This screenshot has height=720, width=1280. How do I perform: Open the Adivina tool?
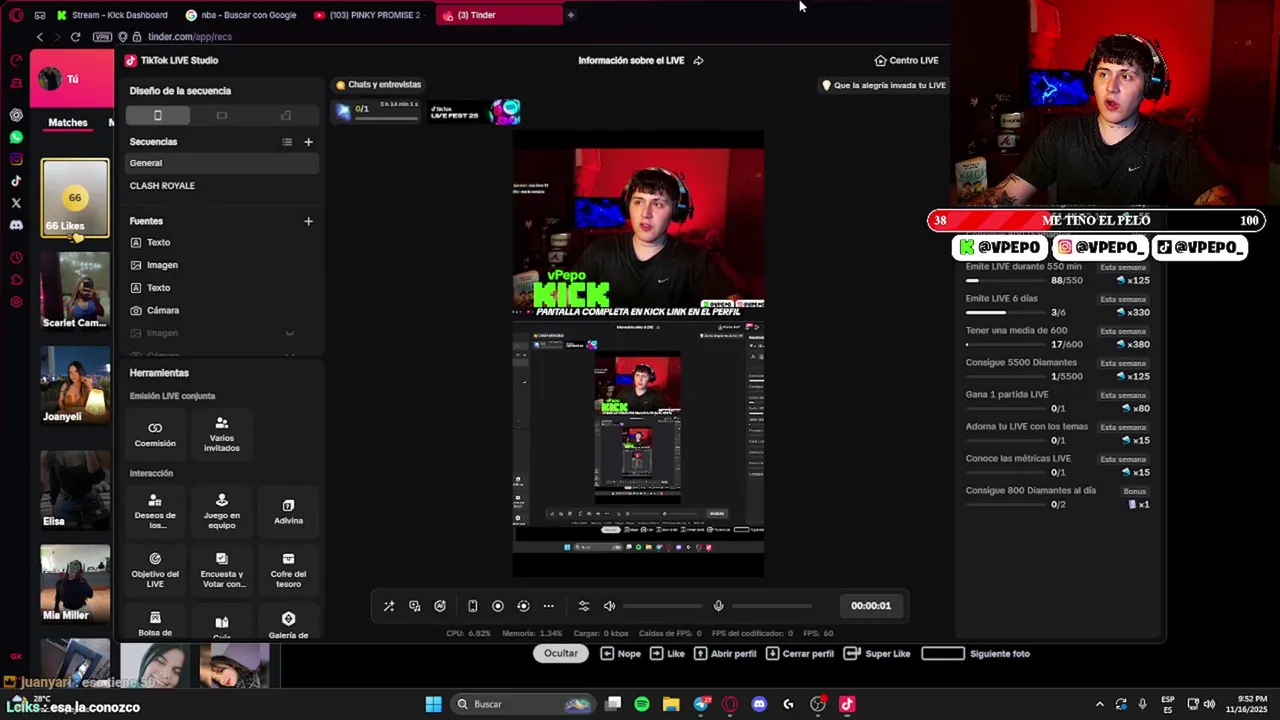coord(288,511)
